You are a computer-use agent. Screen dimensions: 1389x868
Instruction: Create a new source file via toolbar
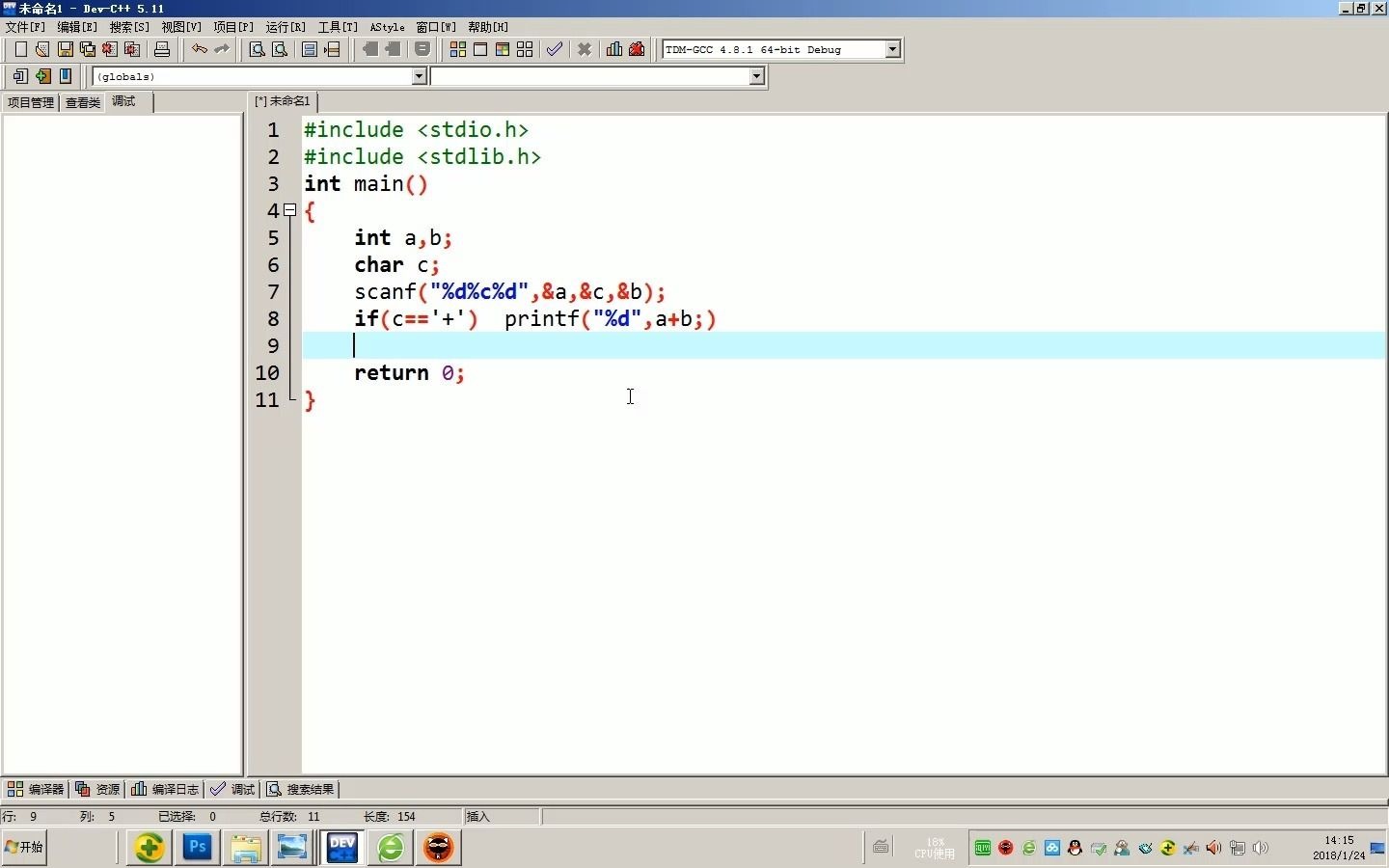coord(20,49)
